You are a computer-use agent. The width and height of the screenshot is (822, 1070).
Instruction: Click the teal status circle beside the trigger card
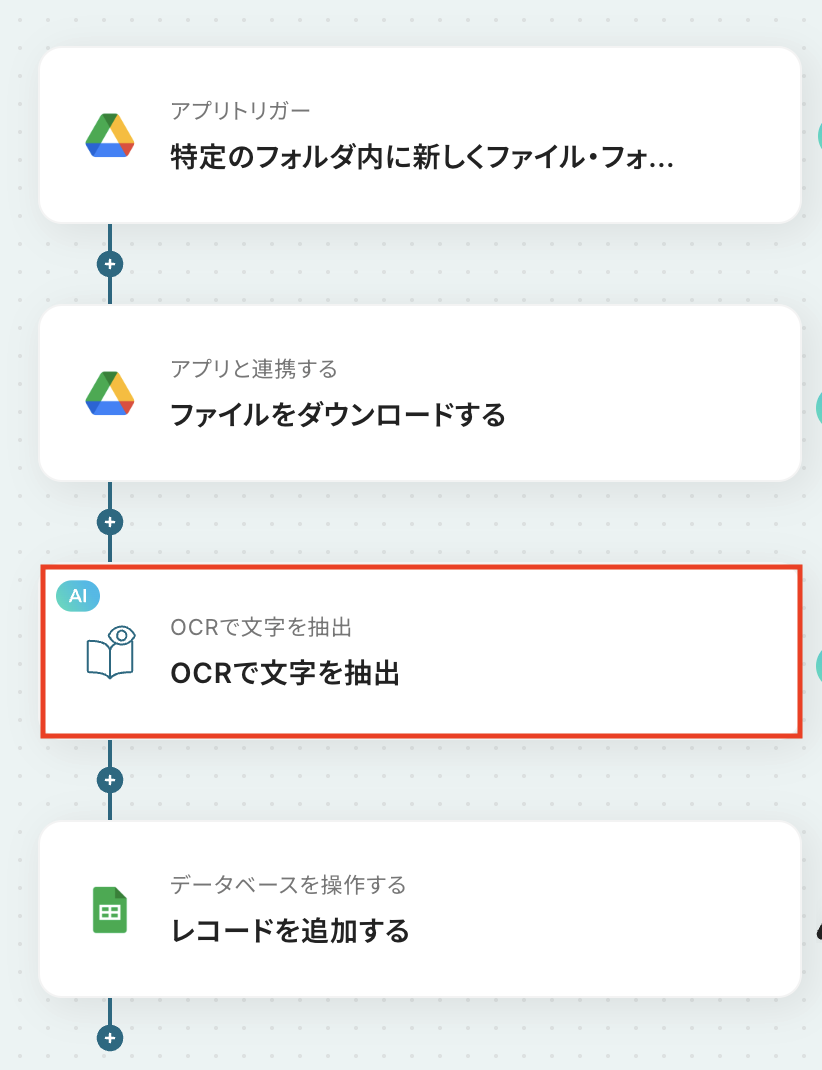(x=819, y=136)
